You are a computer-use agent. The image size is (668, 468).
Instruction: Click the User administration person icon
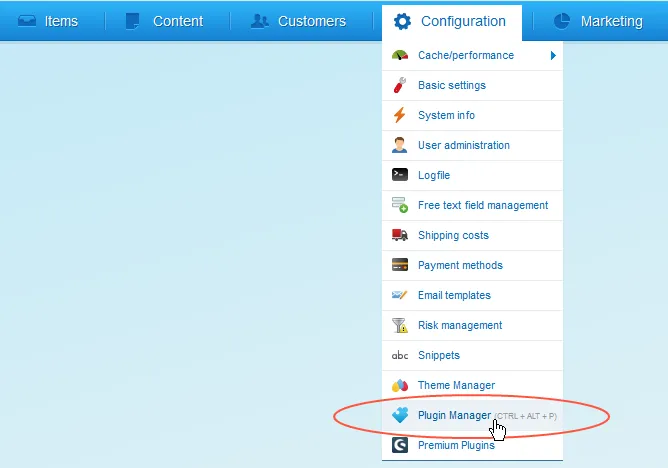(x=399, y=145)
